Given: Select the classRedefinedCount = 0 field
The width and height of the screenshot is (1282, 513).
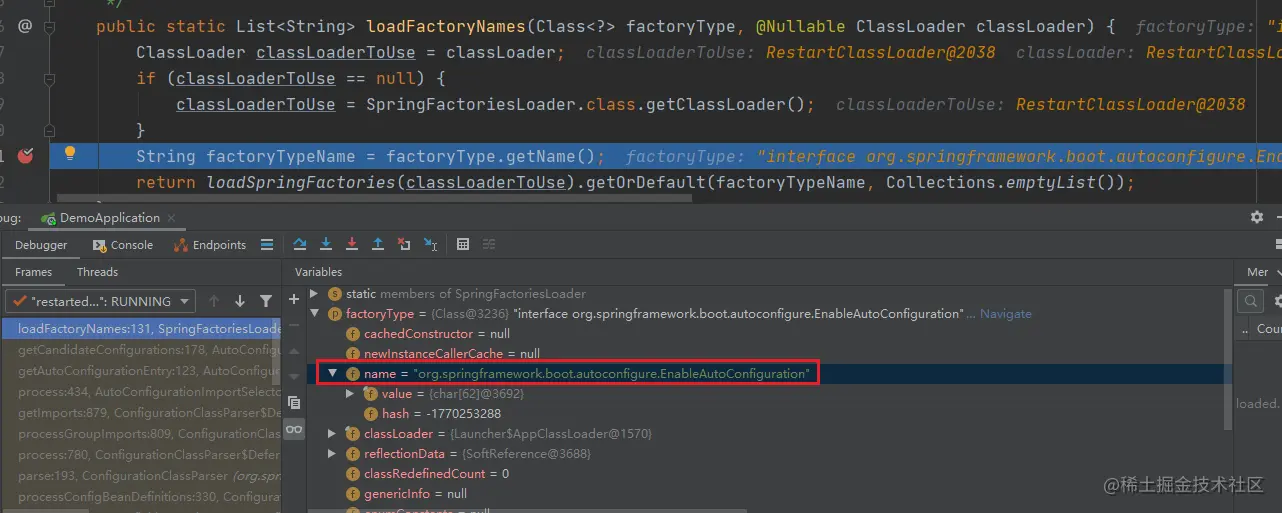Looking at the screenshot, I should pos(437,474).
